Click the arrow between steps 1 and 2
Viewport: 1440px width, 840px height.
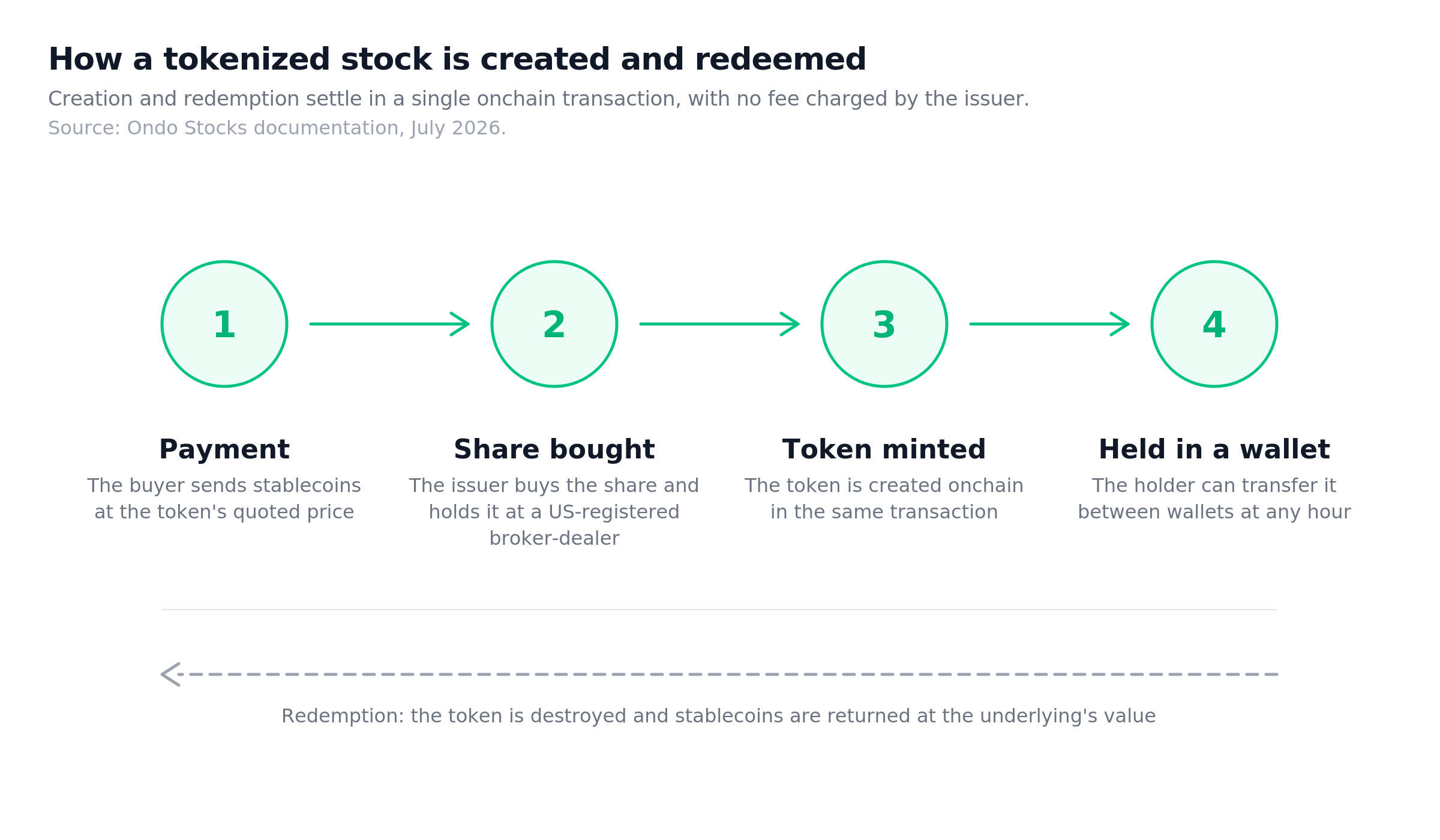[x=389, y=324]
